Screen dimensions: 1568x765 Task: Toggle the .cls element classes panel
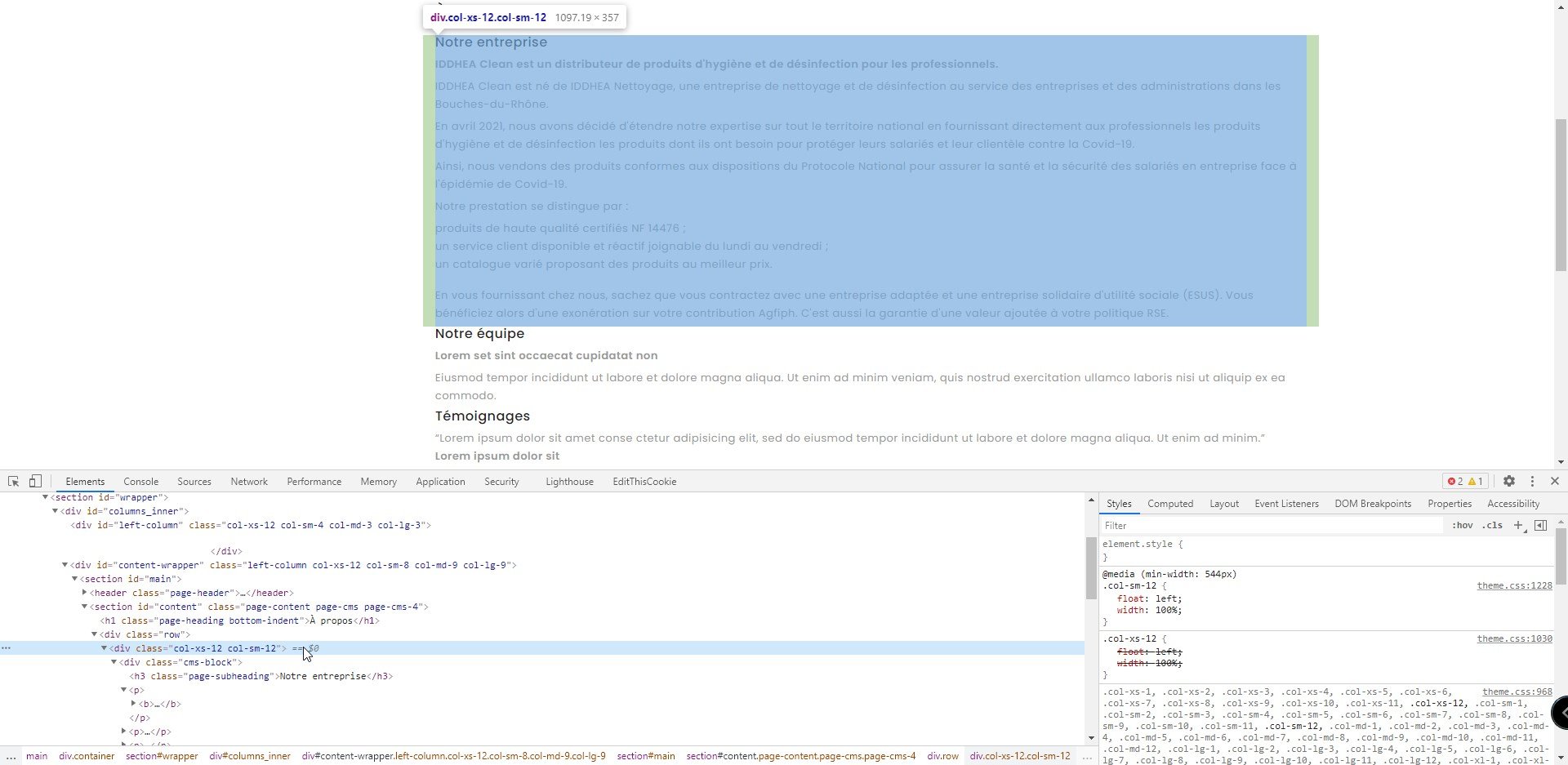1493,526
